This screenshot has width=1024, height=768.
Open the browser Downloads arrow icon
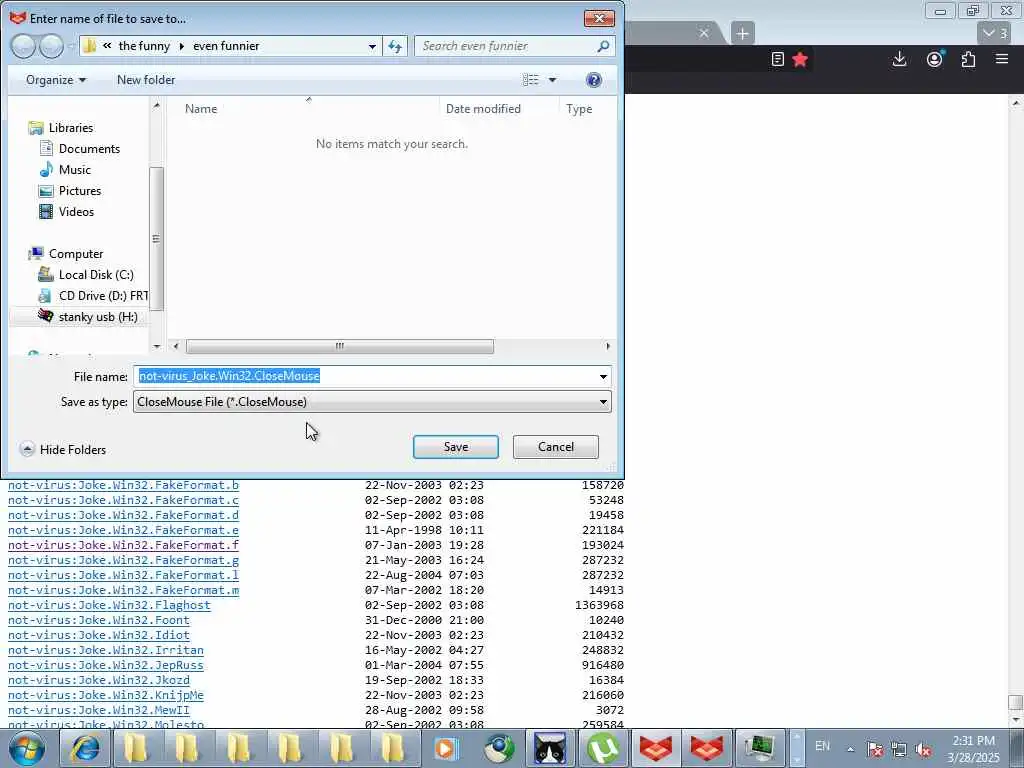click(x=899, y=59)
